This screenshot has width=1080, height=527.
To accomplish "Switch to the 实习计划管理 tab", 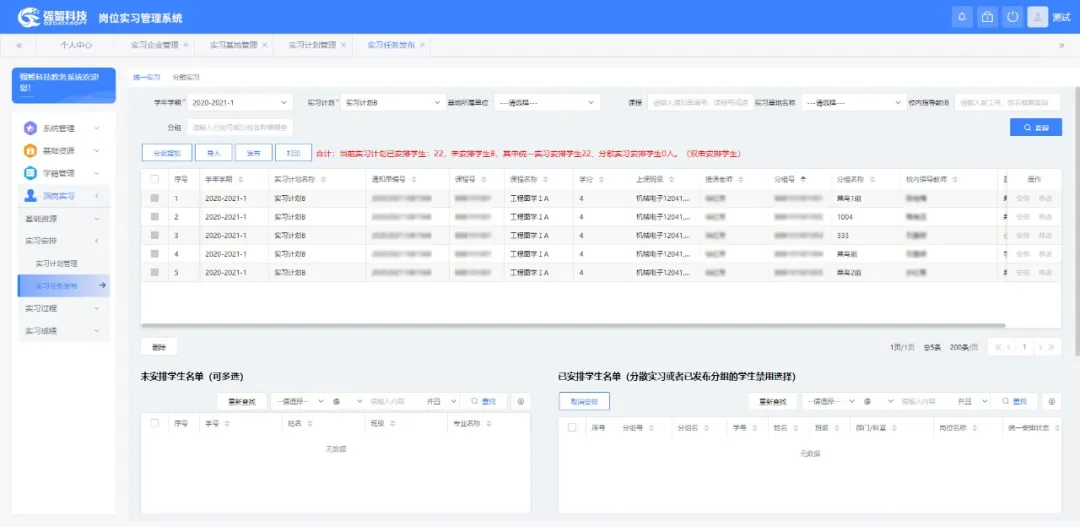I will [x=312, y=45].
